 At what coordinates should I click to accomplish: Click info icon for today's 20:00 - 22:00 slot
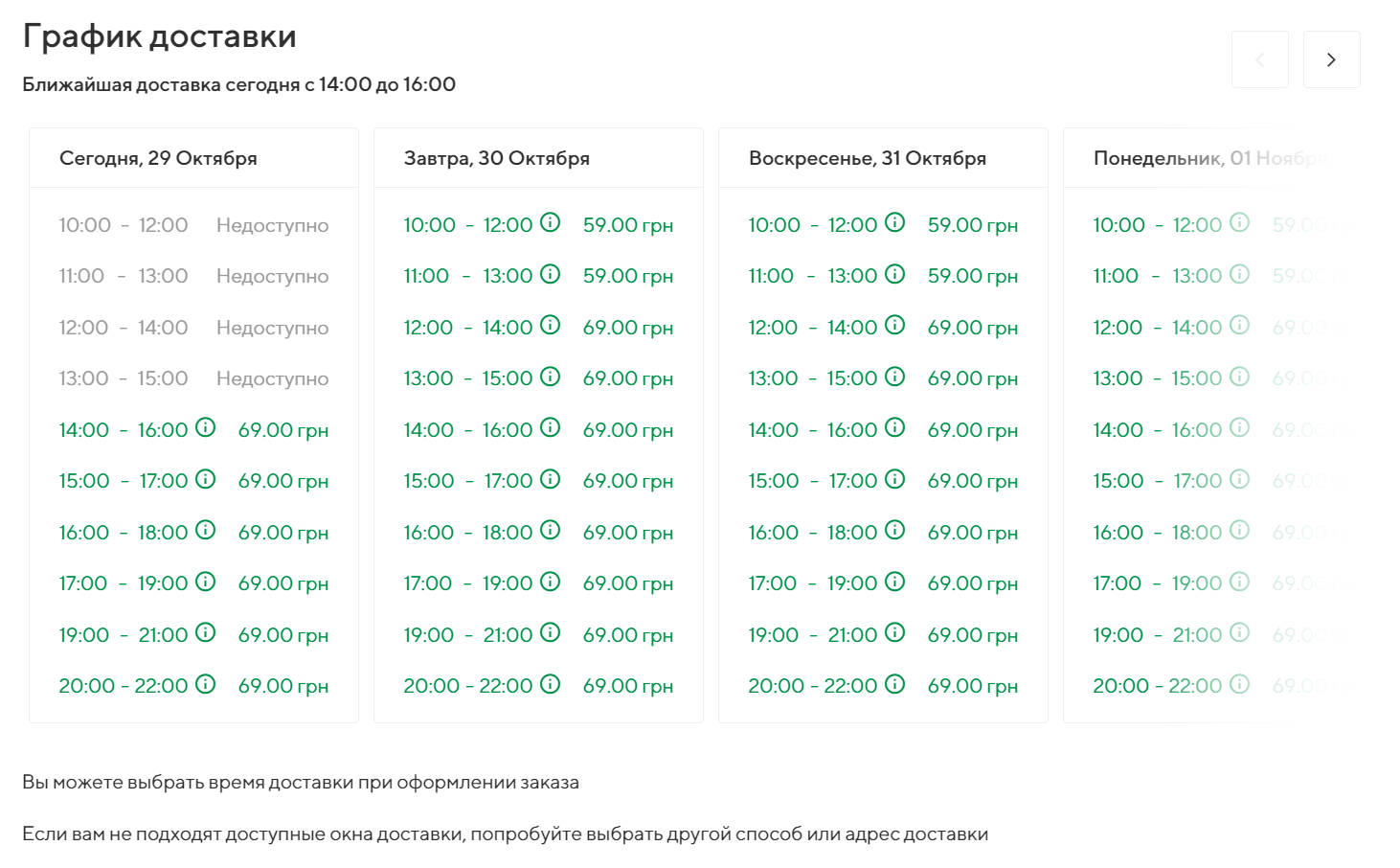[x=205, y=684]
